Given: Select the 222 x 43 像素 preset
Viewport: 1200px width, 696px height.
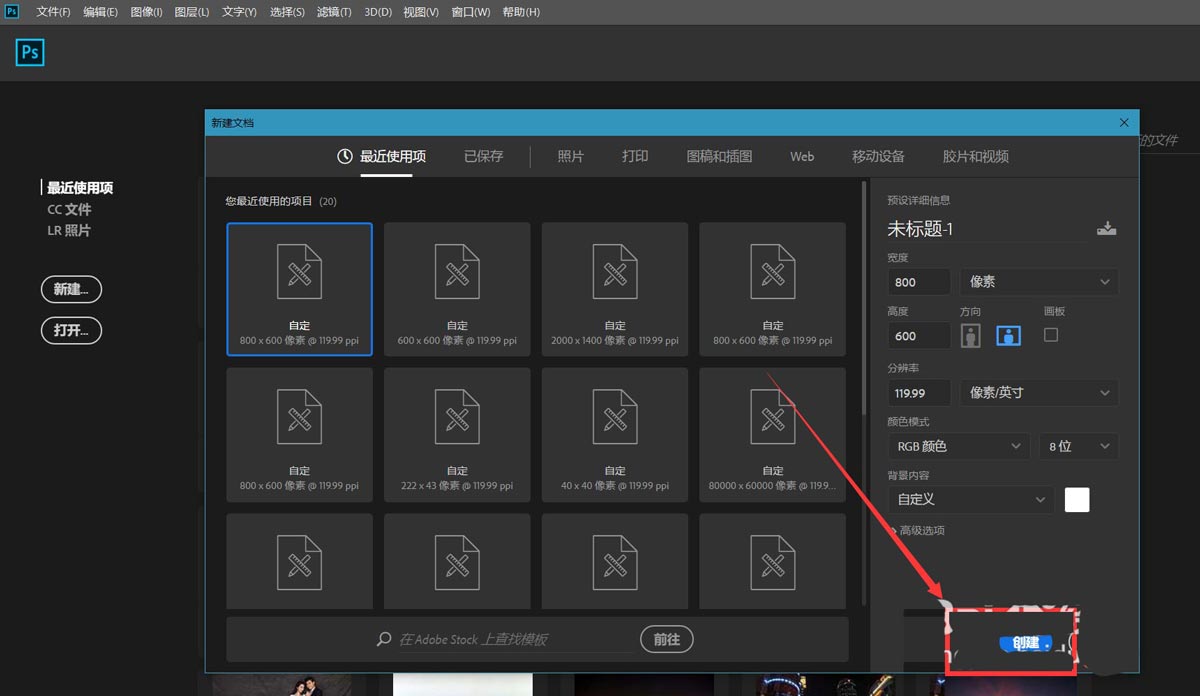Looking at the screenshot, I should pyautogui.click(x=457, y=434).
